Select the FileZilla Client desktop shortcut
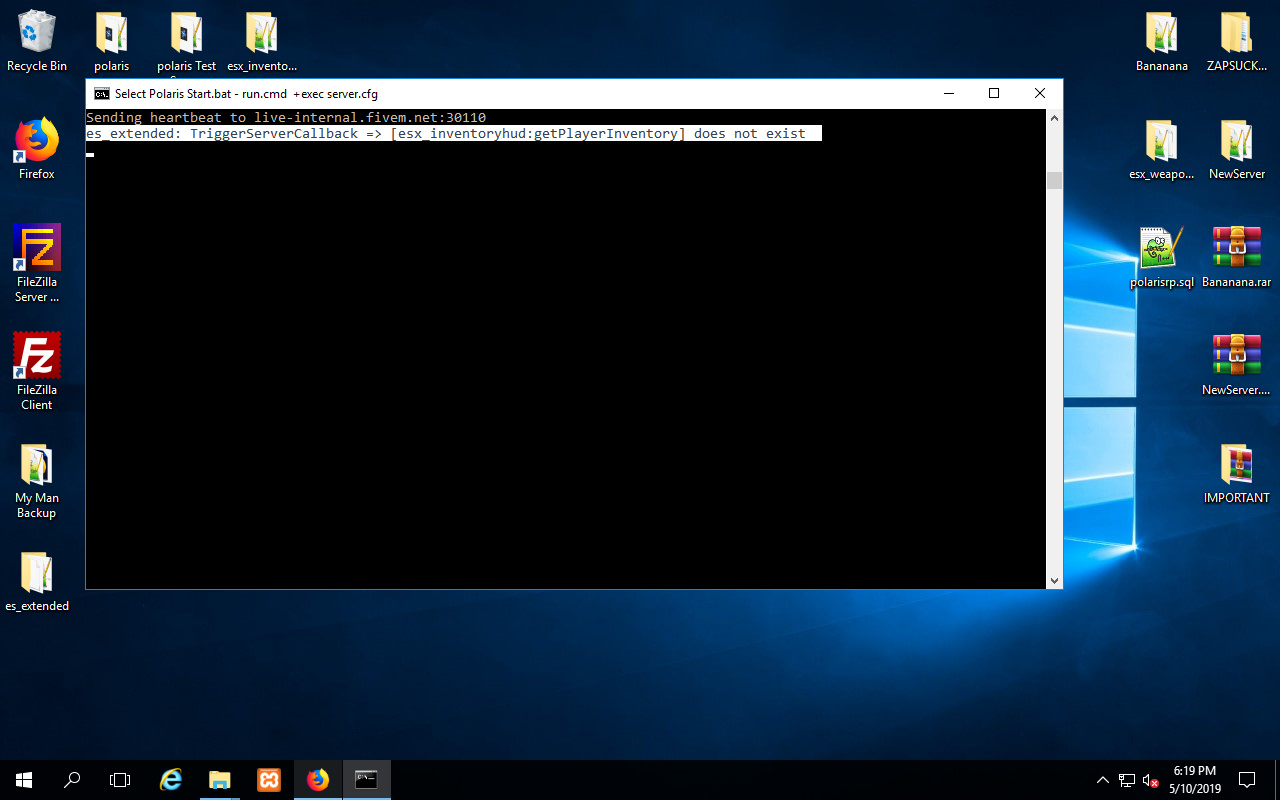This screenshot has height=800, width=1280. (37, 371)
